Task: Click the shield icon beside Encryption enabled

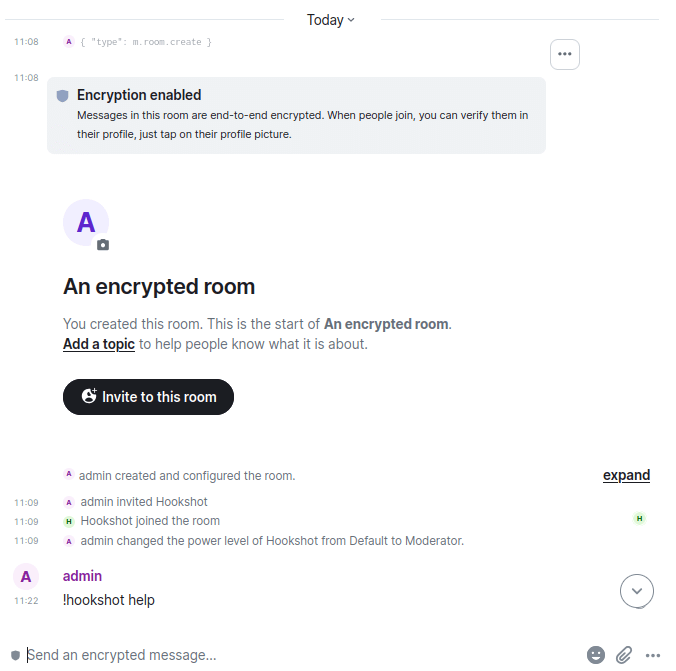Action: tap(63, 95)
